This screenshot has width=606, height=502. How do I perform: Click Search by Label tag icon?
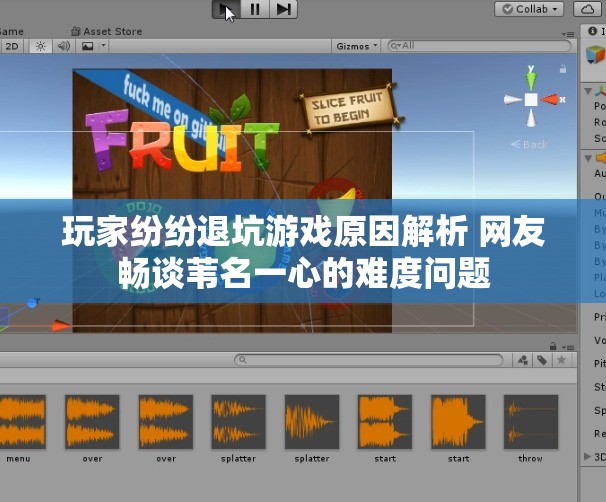coord(542,360)
